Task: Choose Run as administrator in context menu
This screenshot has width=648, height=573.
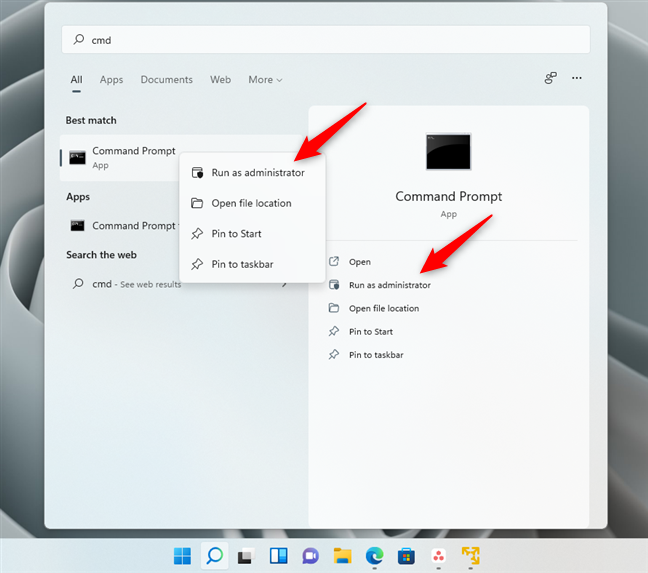Action: click(253, 173)
